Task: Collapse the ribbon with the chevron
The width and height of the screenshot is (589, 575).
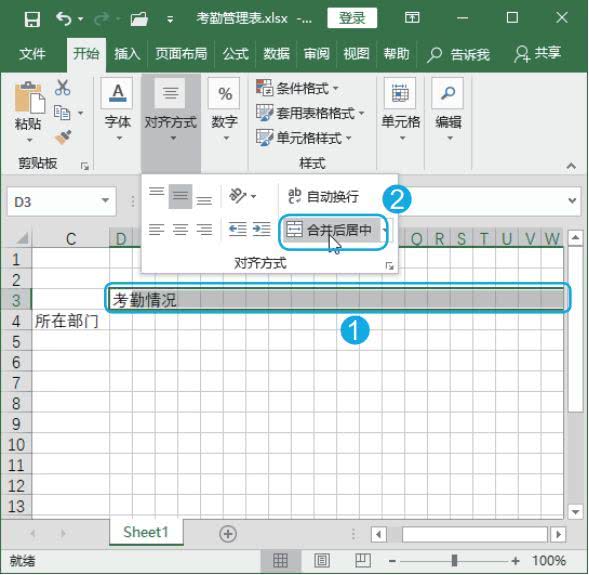Action: [571, 166]
